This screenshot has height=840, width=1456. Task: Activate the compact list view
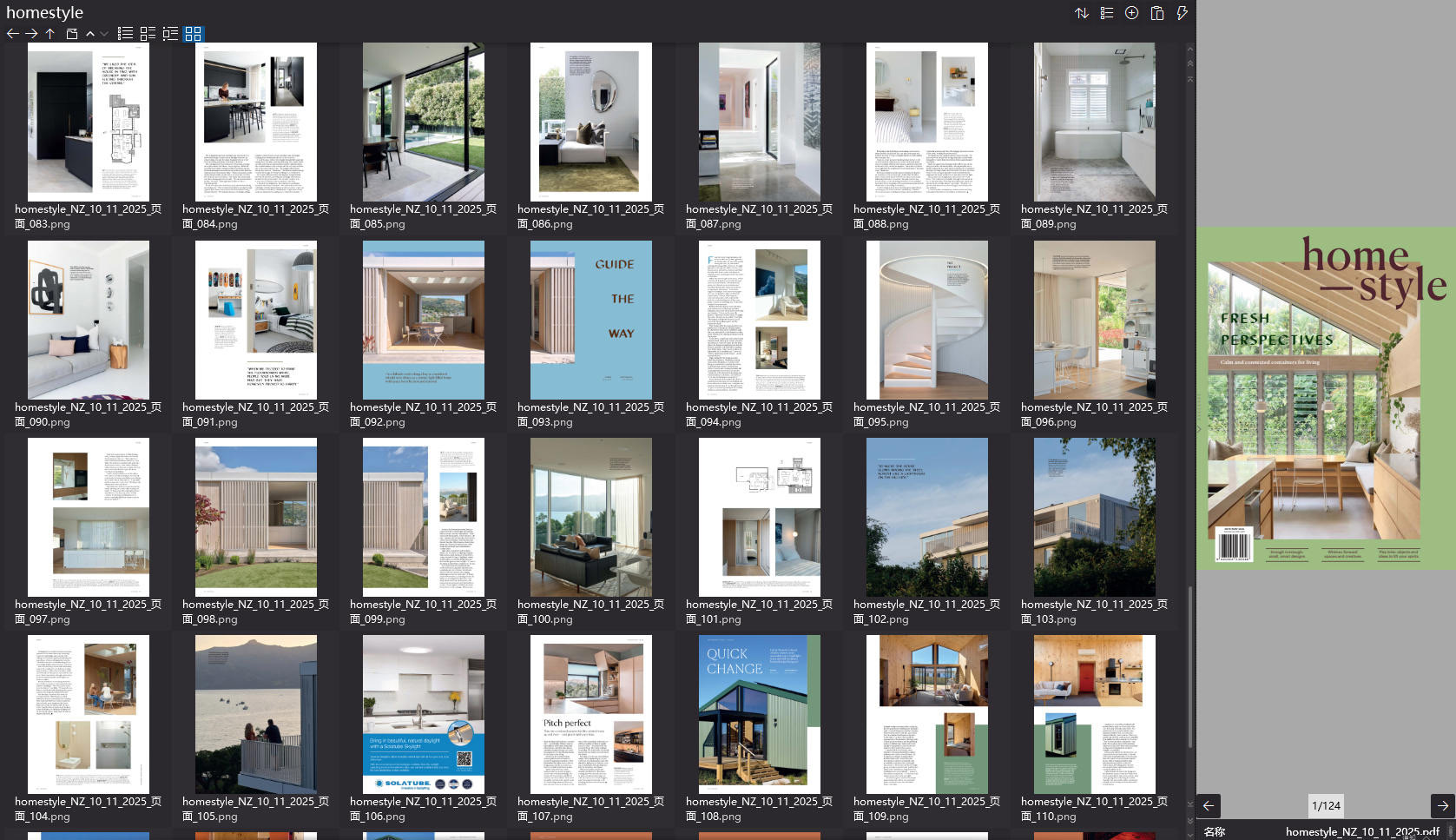[x=170, y=34]
